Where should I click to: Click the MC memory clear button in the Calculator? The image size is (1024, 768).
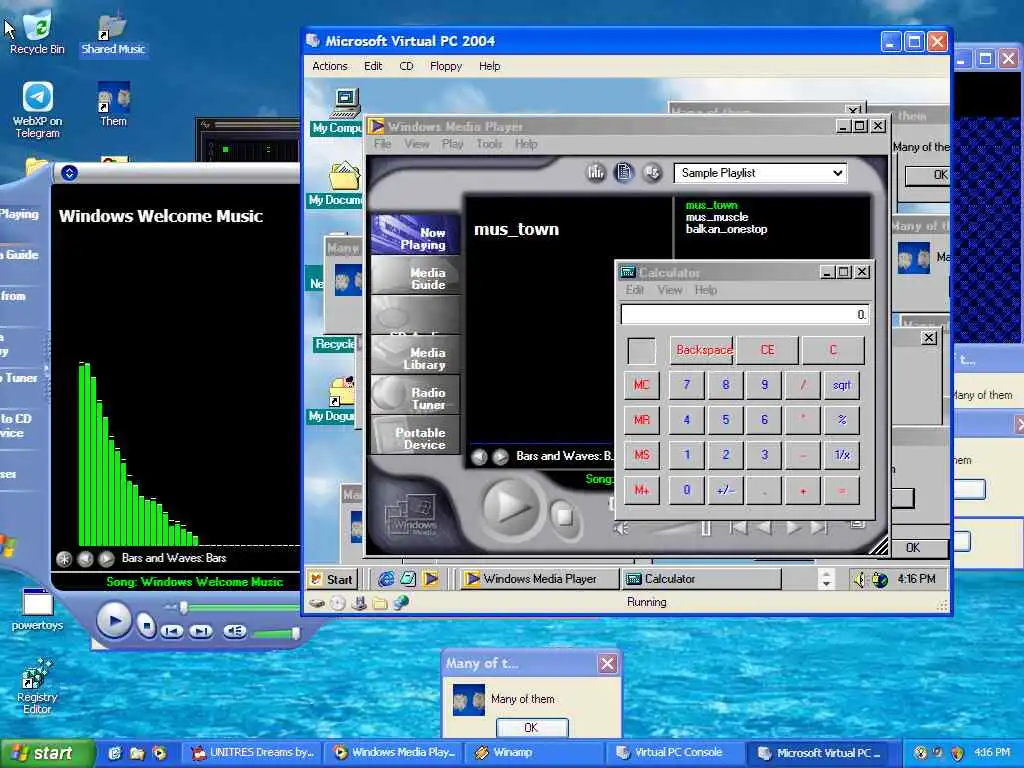[x=642, y=385]
